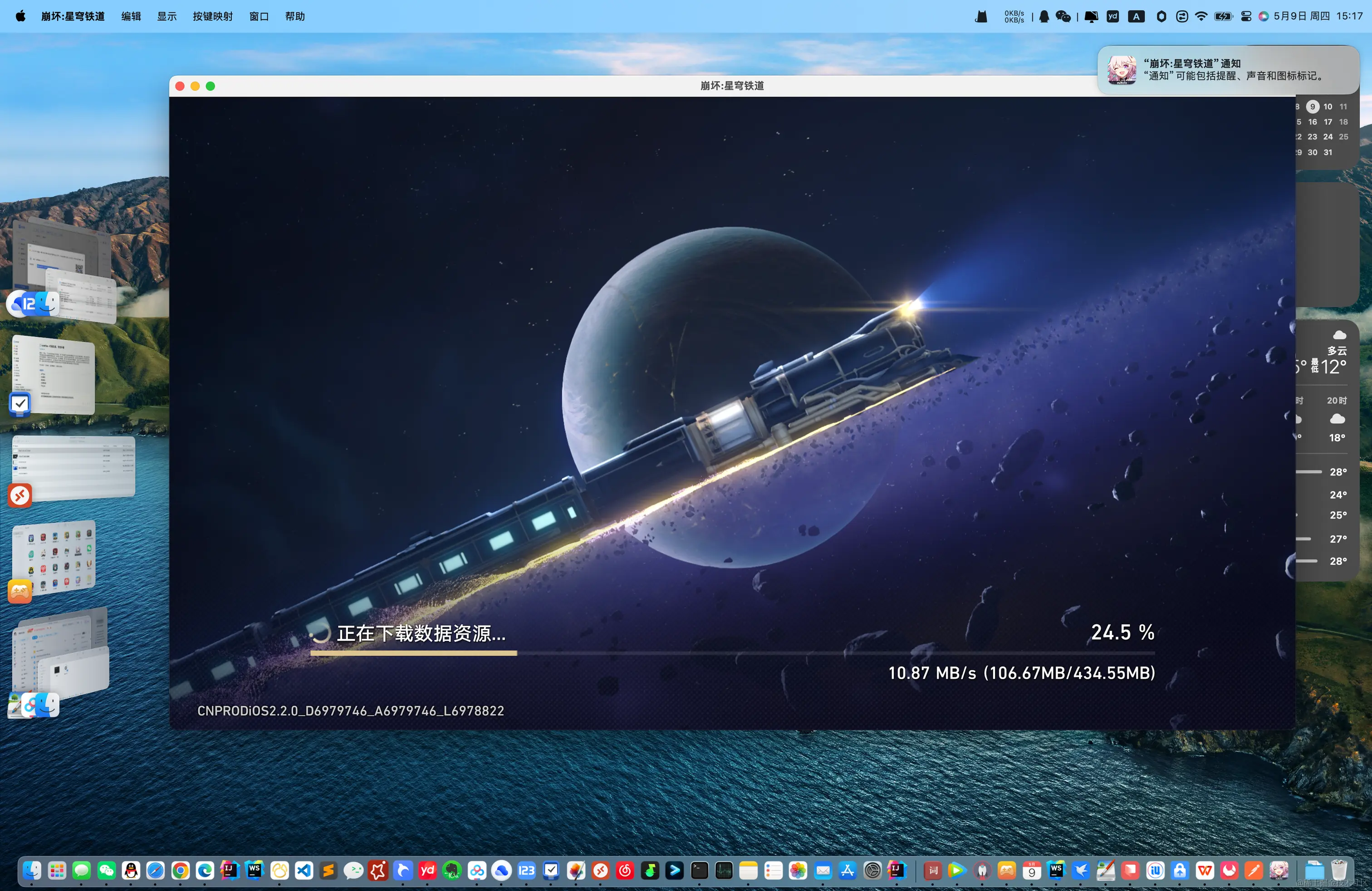Open the Apple menu
Viewport: 1372px width, 891px height.
[21, 16]
